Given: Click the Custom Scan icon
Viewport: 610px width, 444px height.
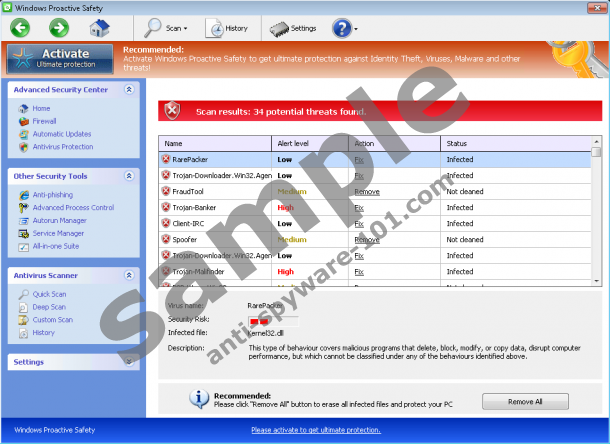Looking at the screenshot, I should (23, 320).
